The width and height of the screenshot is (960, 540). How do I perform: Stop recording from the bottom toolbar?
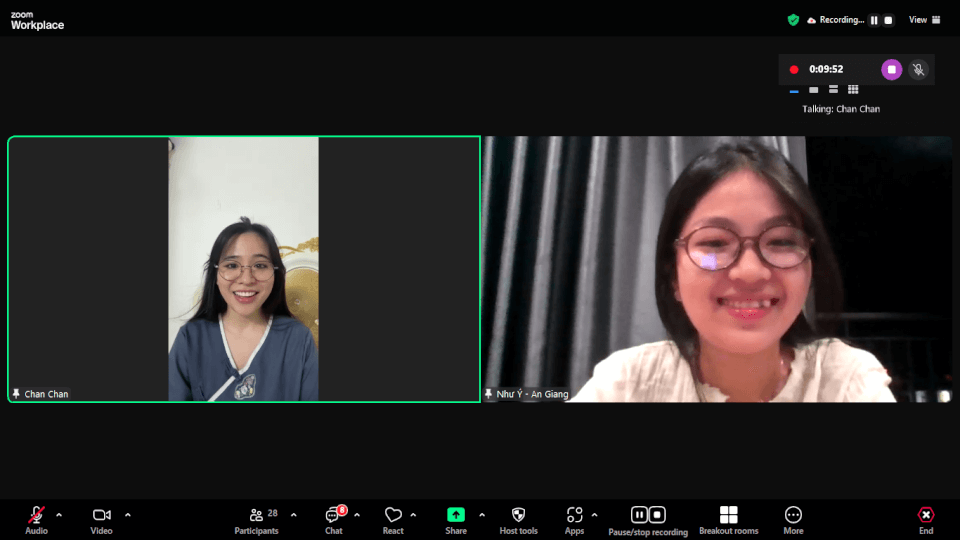pyautogui.click(x=657, y=515)
